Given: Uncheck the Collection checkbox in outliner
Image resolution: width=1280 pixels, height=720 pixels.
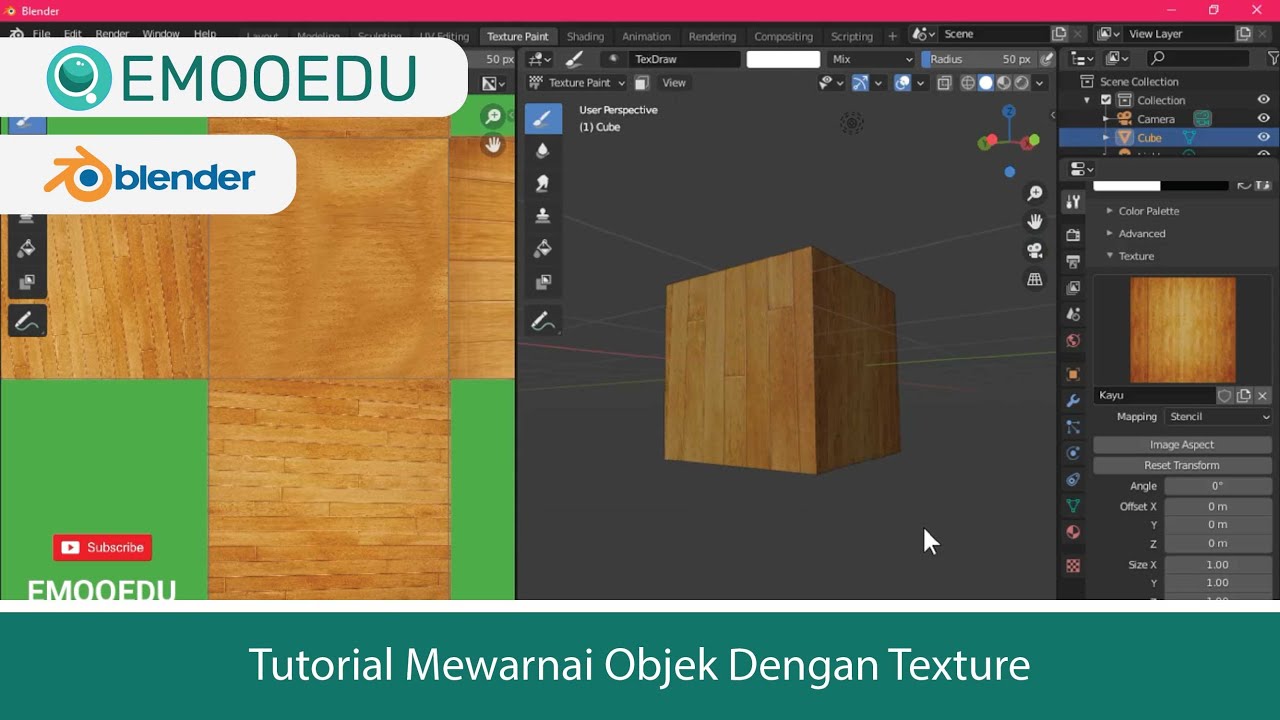Looking at the screenshot, I should pos(1106,100).
